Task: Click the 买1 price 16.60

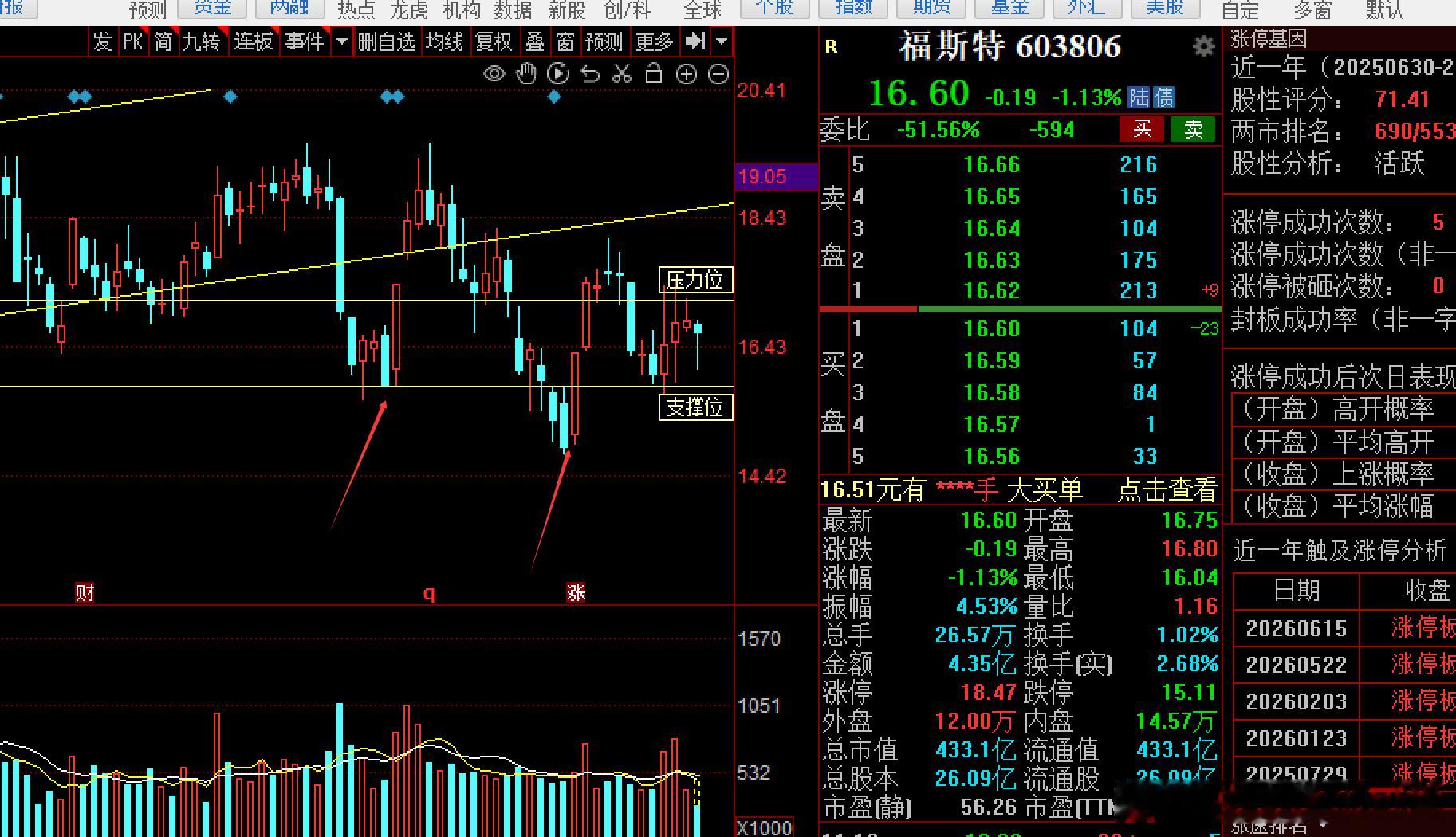Action: (991, 328)
